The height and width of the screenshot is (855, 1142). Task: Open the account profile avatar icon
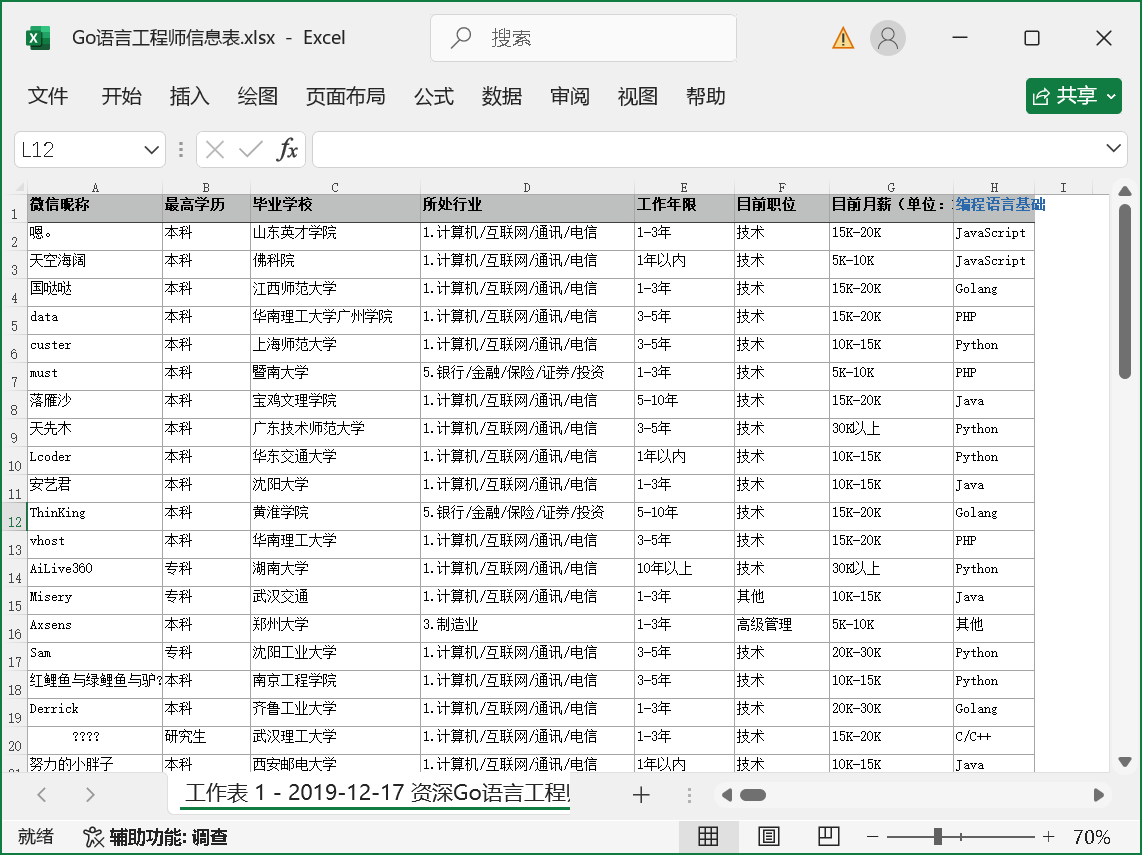click(888, 37)
